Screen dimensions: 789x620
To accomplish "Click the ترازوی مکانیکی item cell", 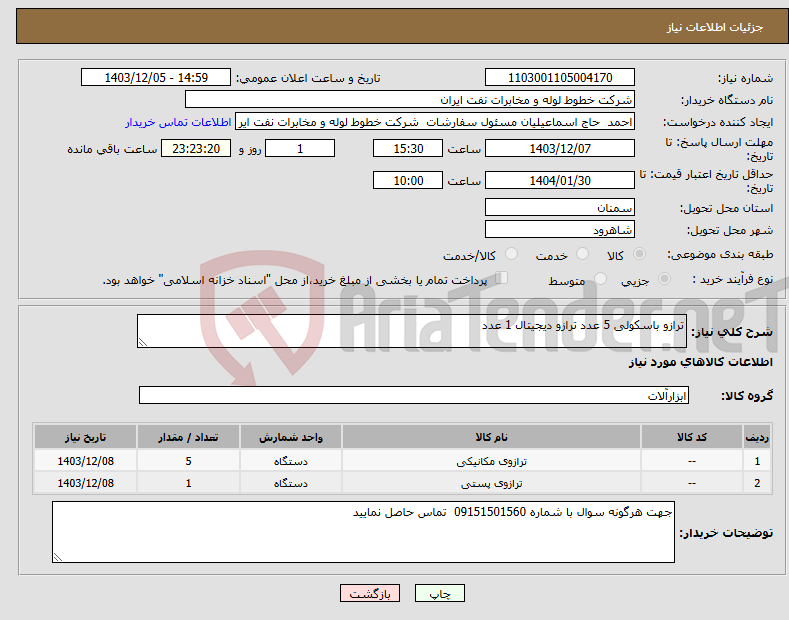I will pyautogui.click(x=491, y=461).
